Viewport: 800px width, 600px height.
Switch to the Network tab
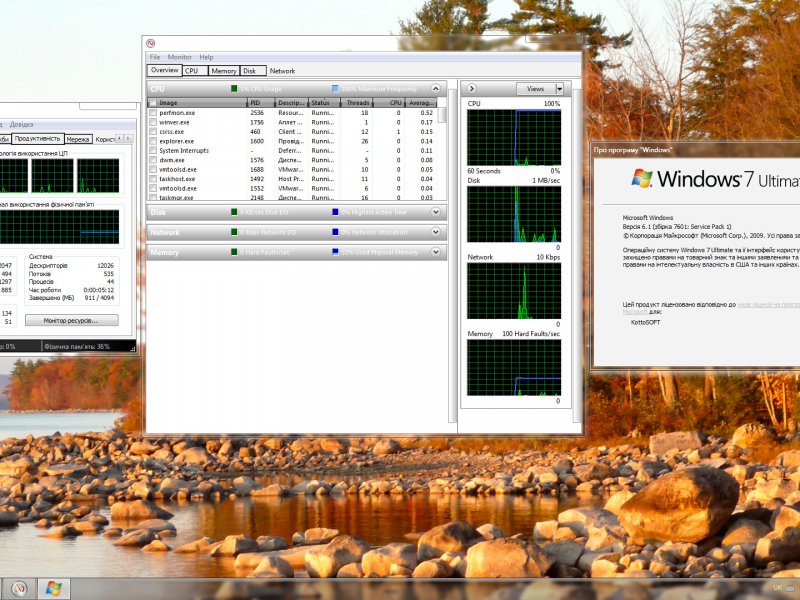[x=282, y=71]
